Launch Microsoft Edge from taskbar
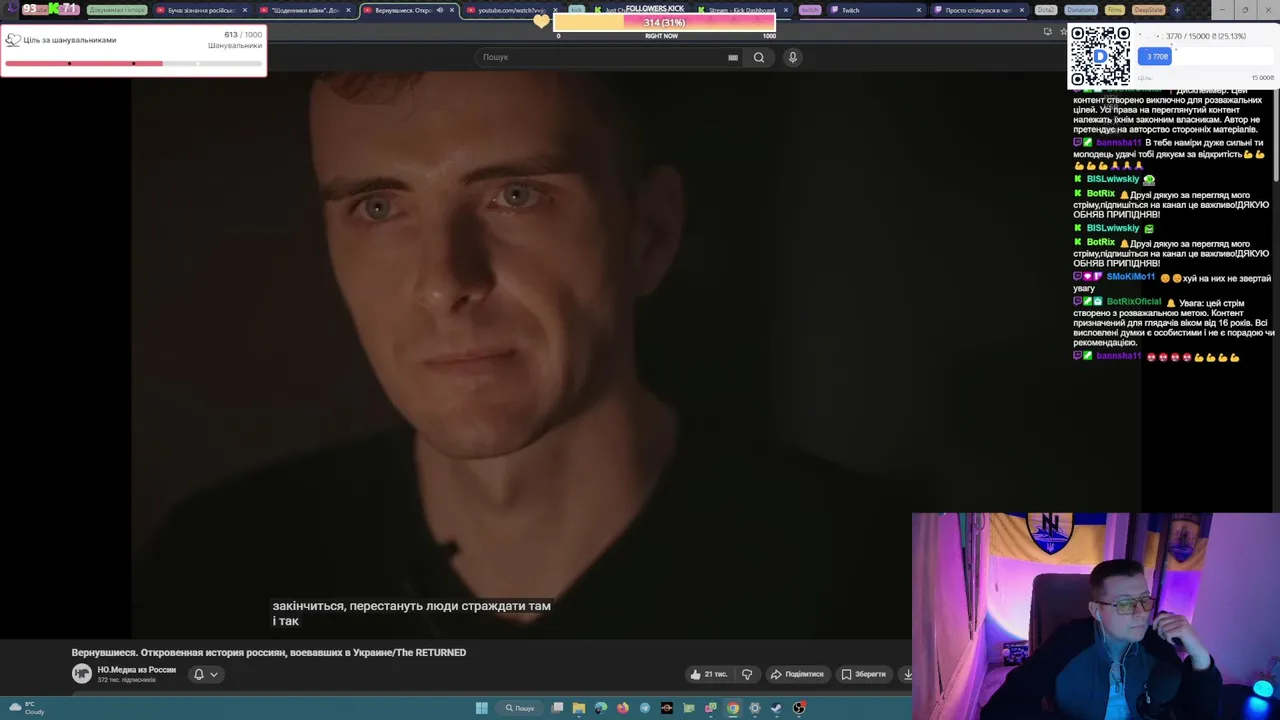This screenshot has width=1280, height=720. point(601,708)
